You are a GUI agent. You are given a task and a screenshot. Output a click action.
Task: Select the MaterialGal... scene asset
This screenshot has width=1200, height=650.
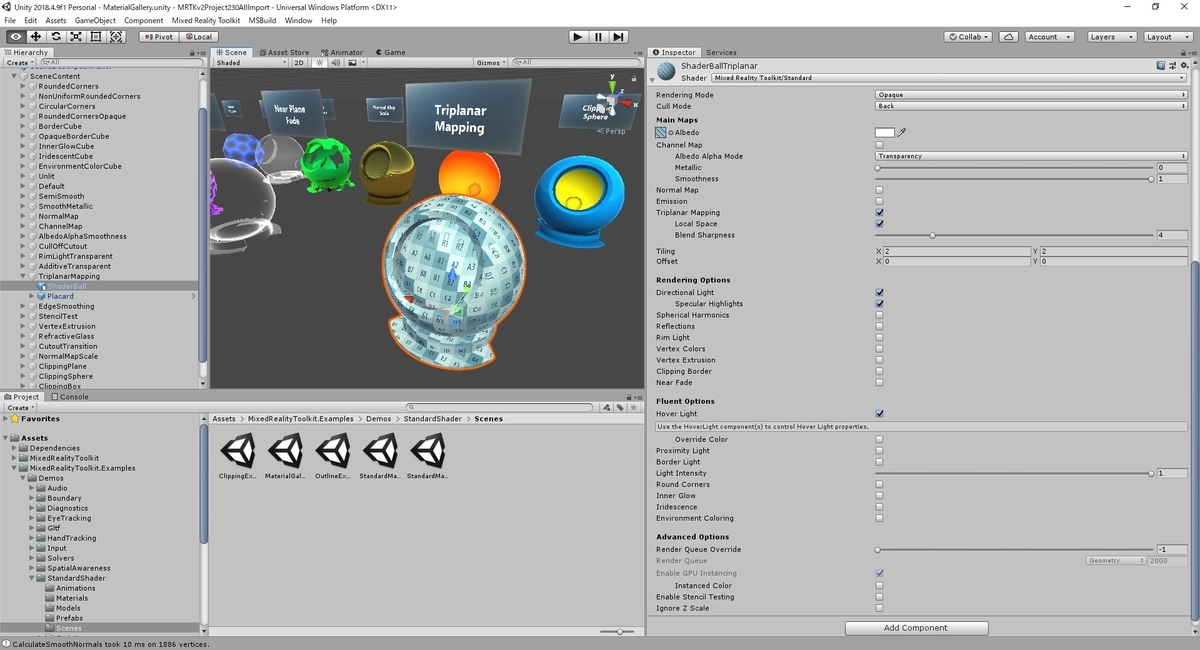pyautogui.click(x=285, y=457)
